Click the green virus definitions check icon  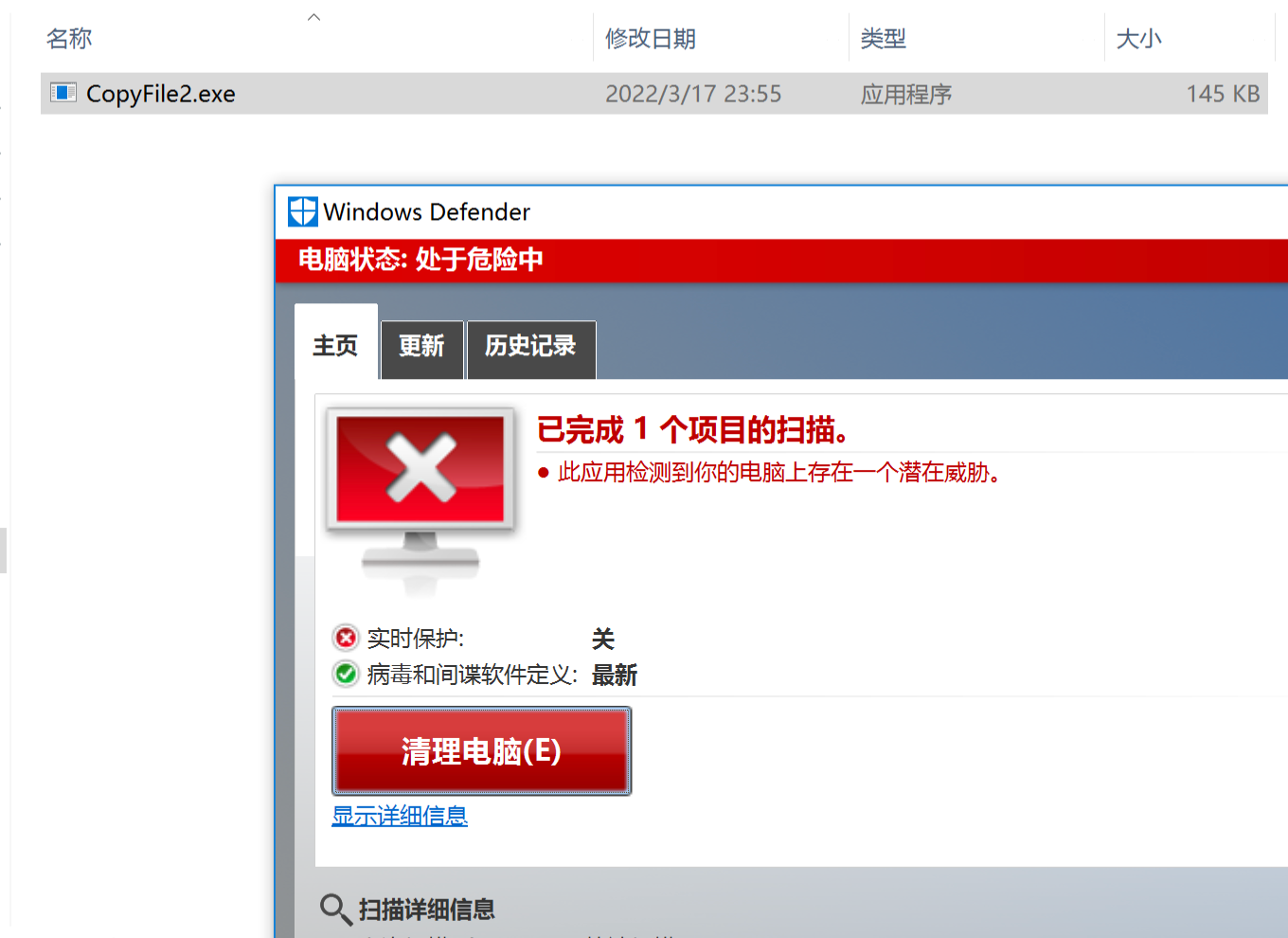pos(346,674)
